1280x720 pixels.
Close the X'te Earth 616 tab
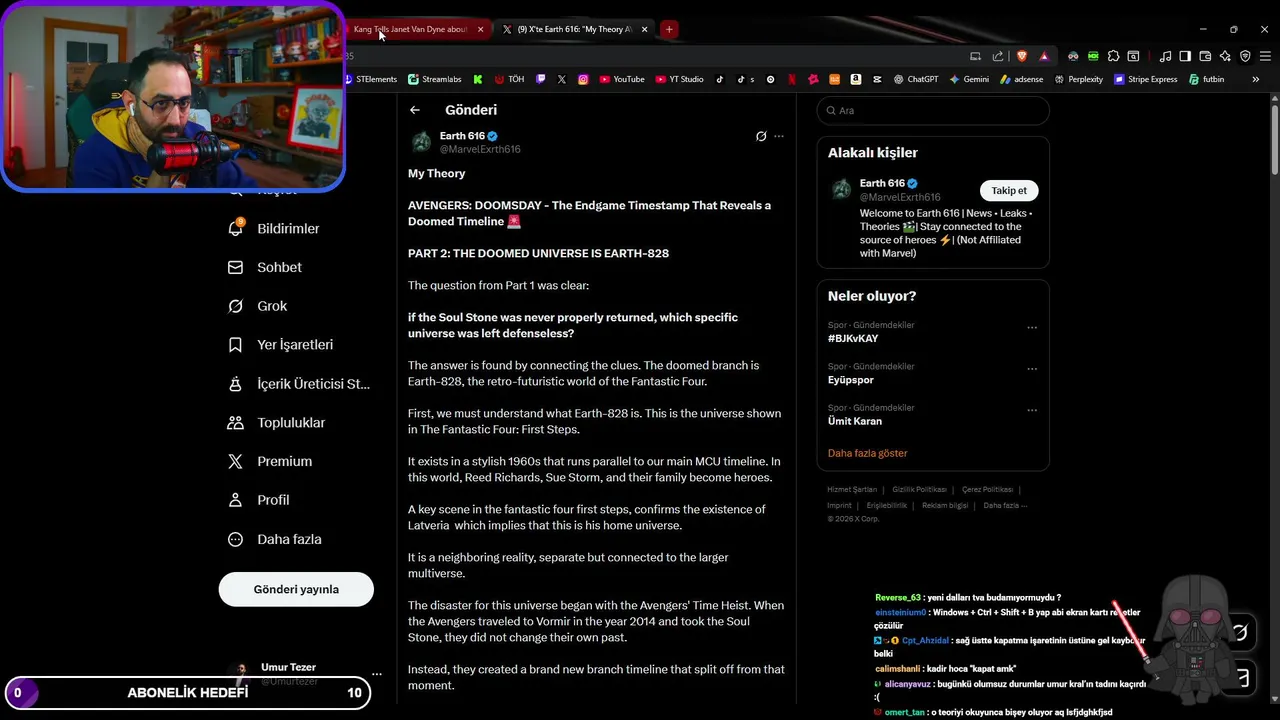click(644, 29)
